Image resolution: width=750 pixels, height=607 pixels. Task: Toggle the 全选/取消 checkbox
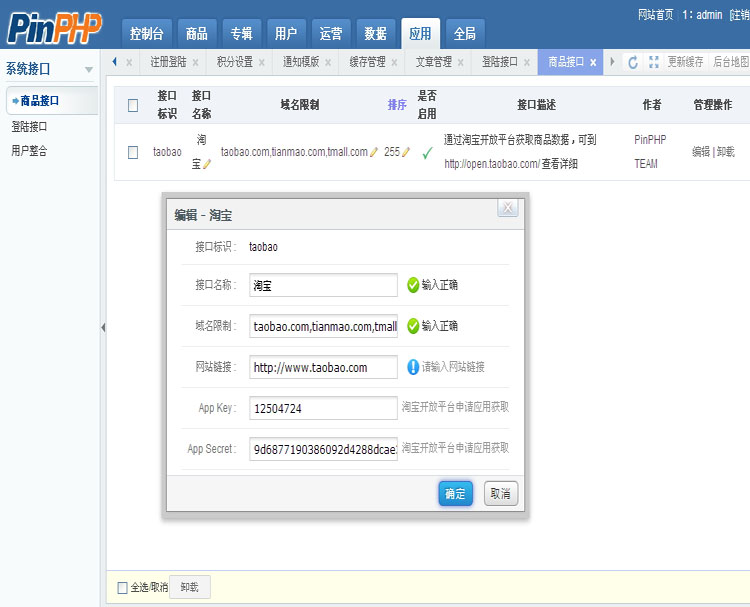click(x=122, y=588)
